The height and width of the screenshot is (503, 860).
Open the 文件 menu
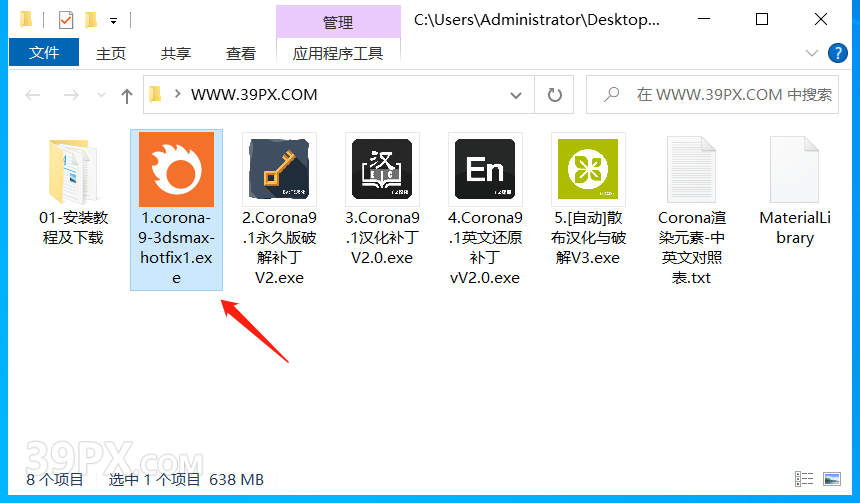44,53
